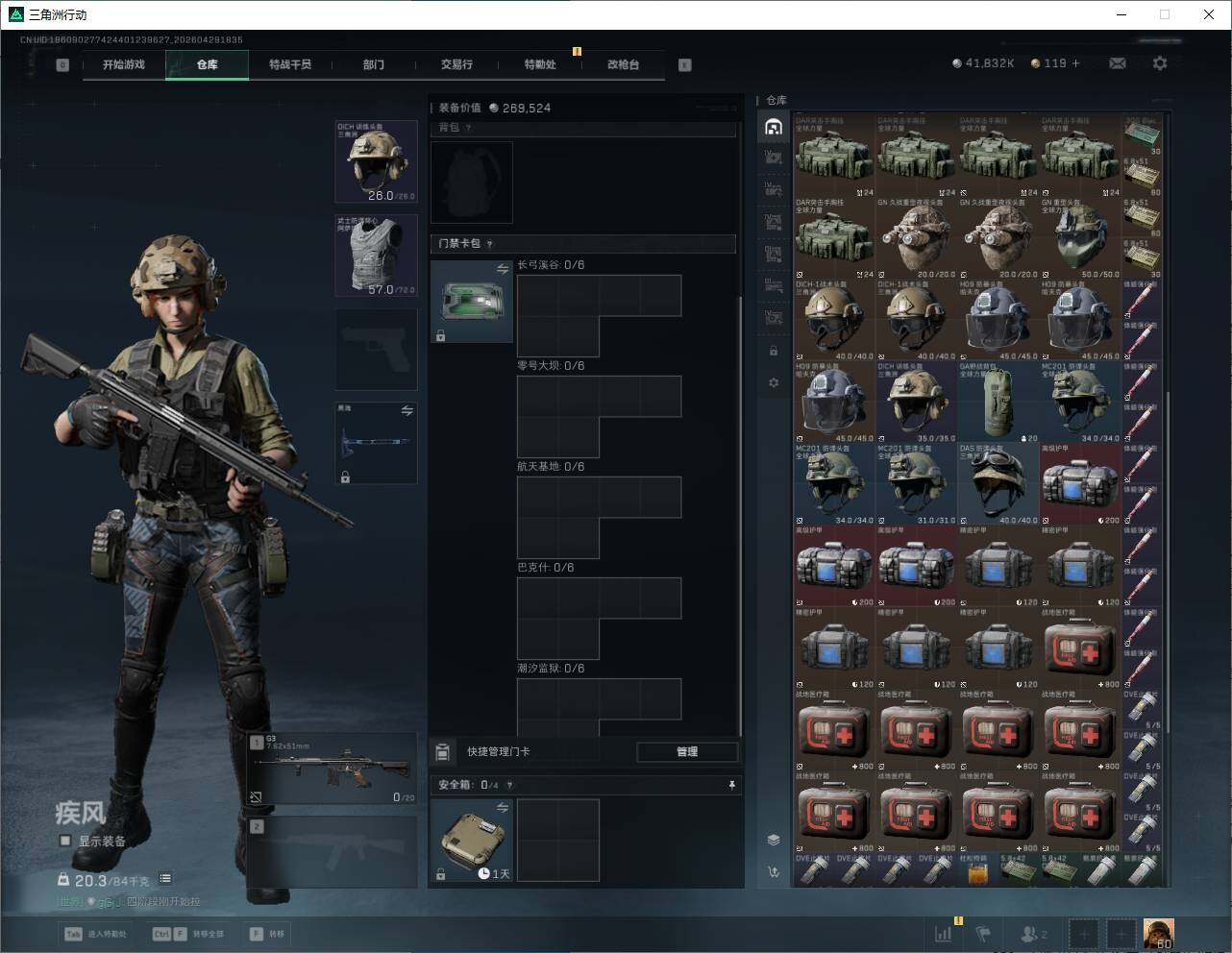This screenshot has width=1232, height=953.
Task: Switch to the 部门 tab
Action: (374, 64)
